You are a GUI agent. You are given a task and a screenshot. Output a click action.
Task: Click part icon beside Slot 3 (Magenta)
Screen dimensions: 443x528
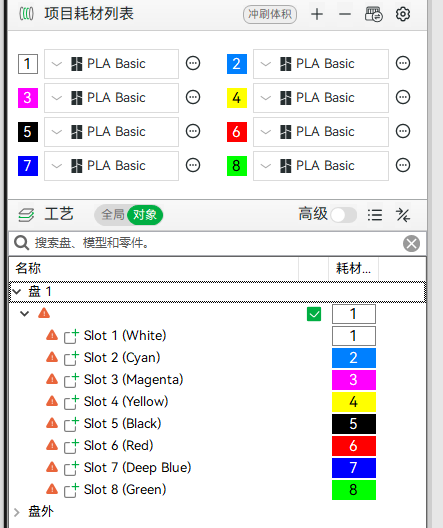coord(71,381)
